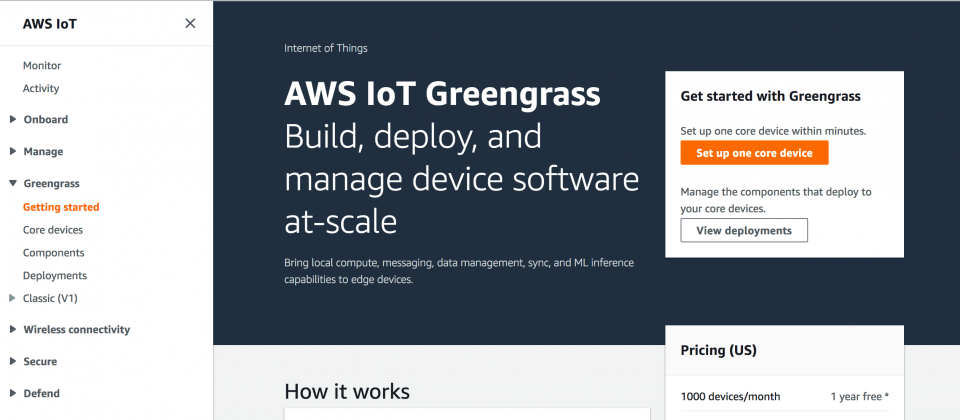Expand the Wireless connectivity arrow
Viewport: 960px width, 420px height.
13,329
